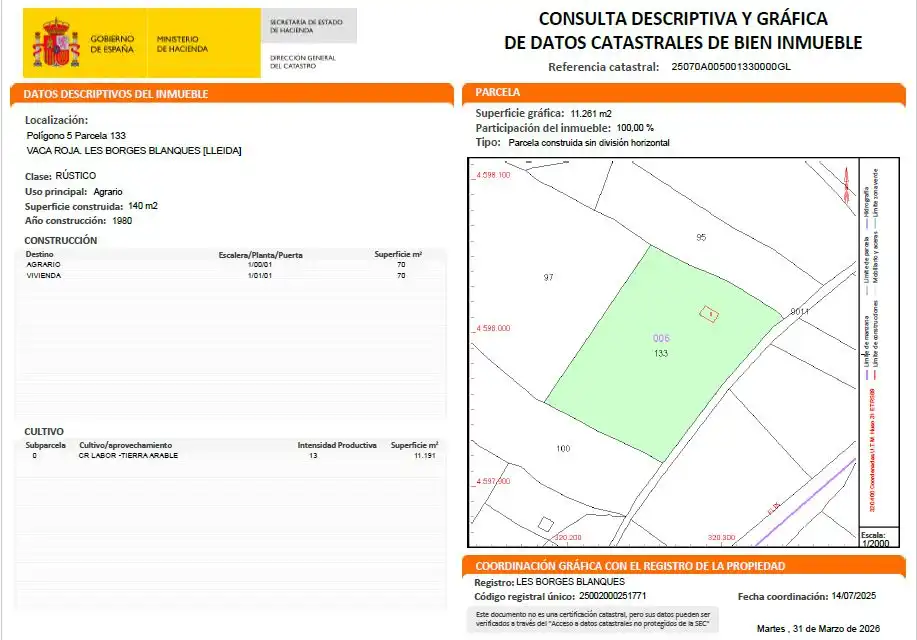Viewport: 917px width, 640px height.
Task: Click the CR LABOR -TIERRA ARABLE crop entry
Action: point(128,456)
